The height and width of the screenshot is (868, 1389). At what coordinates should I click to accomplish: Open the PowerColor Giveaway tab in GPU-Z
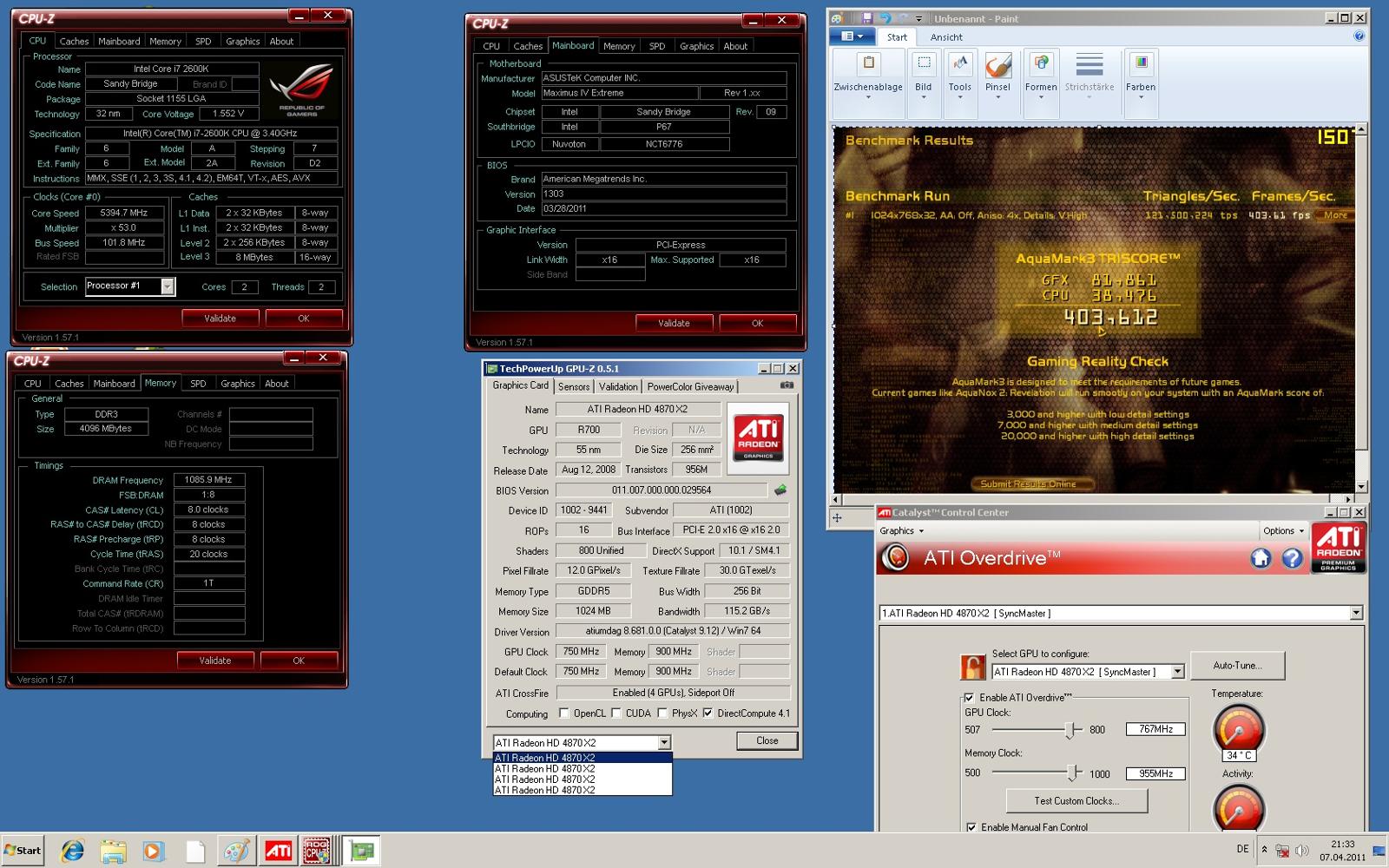(x=690, y=386)
